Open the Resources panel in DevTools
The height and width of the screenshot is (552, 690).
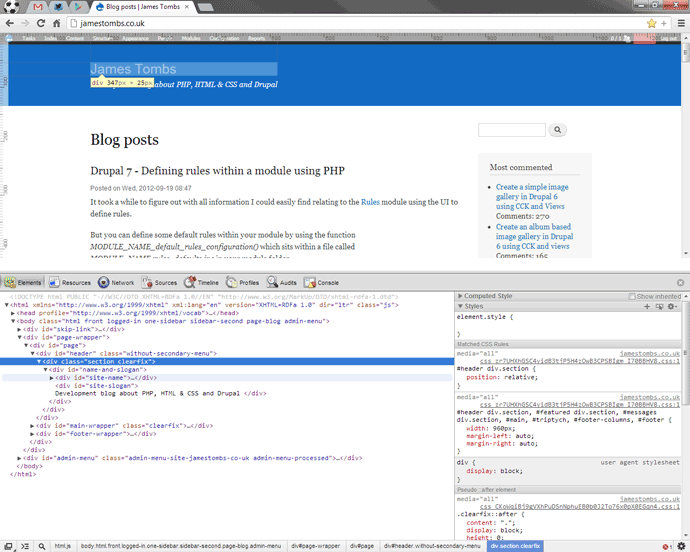click(70, 283)
